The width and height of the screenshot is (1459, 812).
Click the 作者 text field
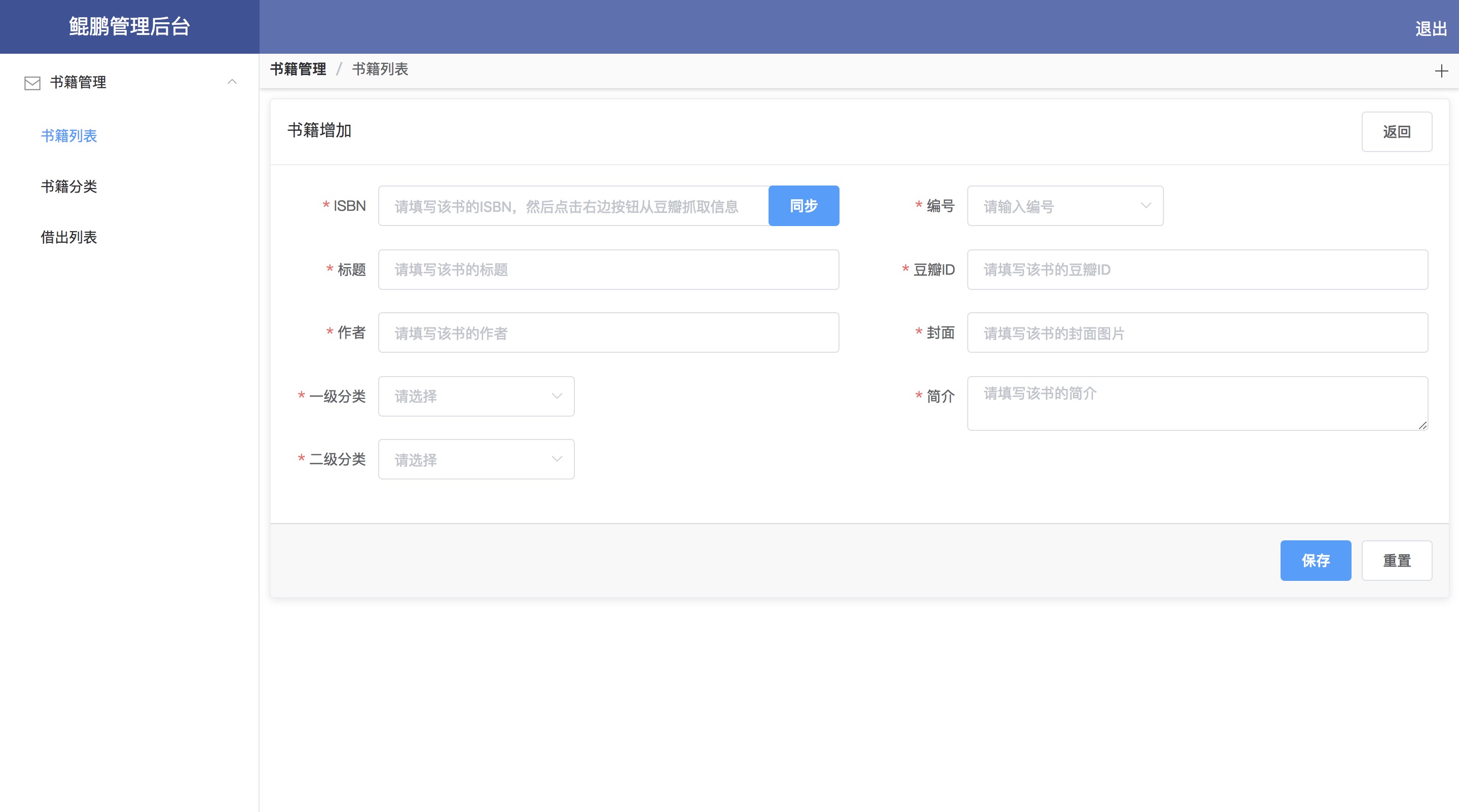(x=608, y=333)
